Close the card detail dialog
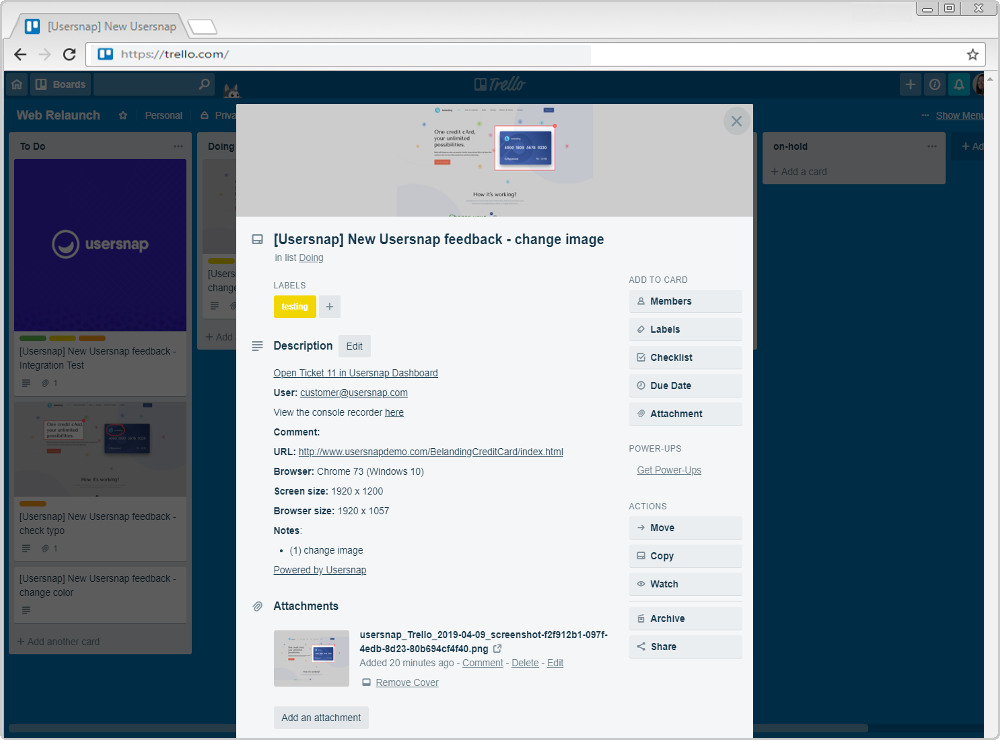 [736, 121]
